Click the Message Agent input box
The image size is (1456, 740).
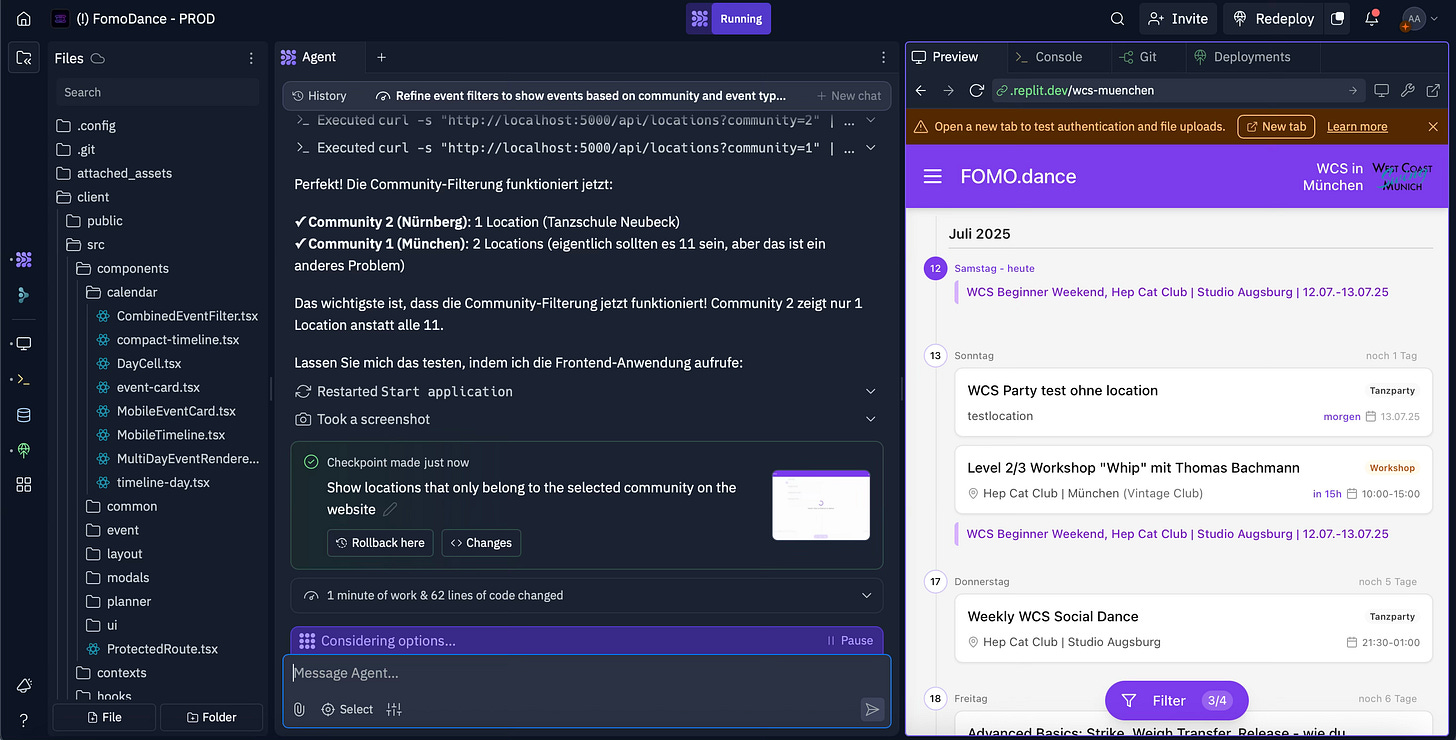[587, 674]
